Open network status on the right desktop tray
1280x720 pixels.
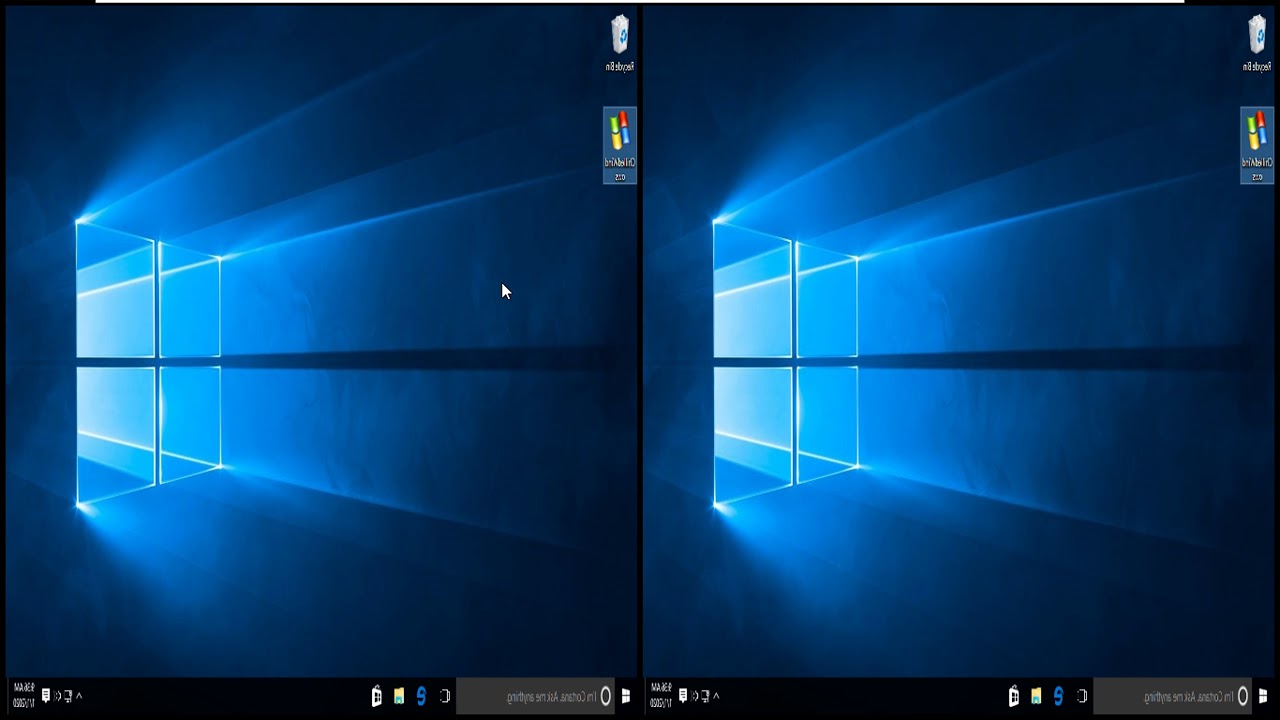click(x=705, y=696)
